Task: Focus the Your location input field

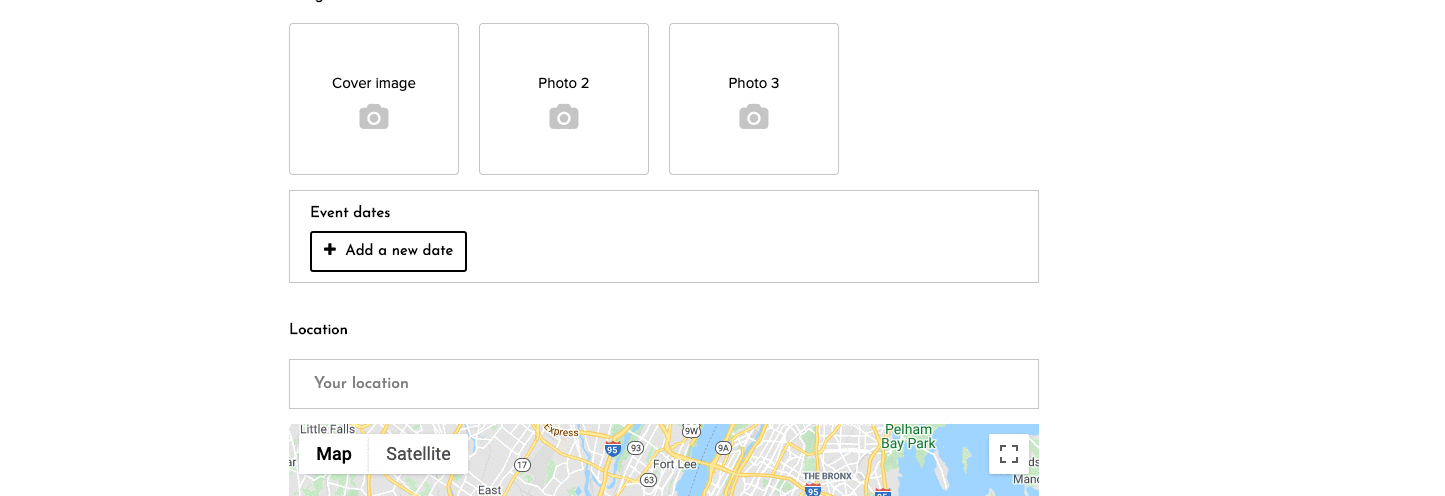Action: tap(664, 384)
